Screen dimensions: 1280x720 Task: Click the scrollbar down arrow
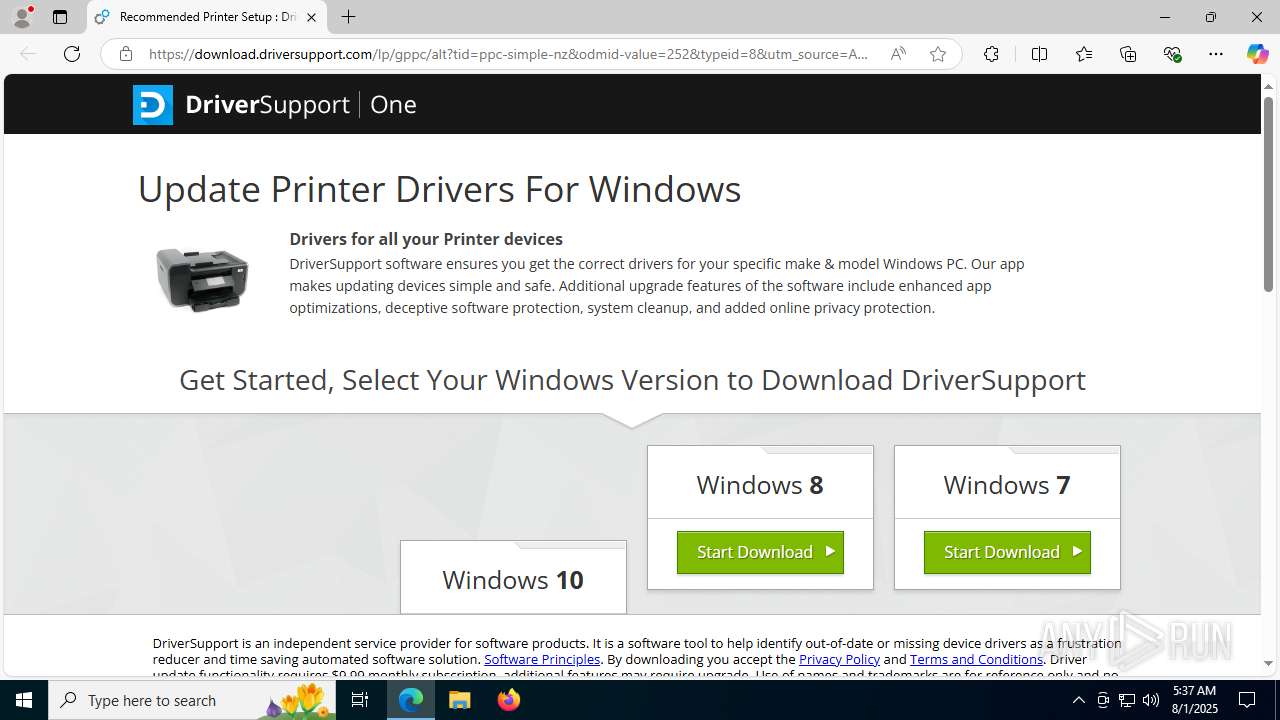[1268, 663]
